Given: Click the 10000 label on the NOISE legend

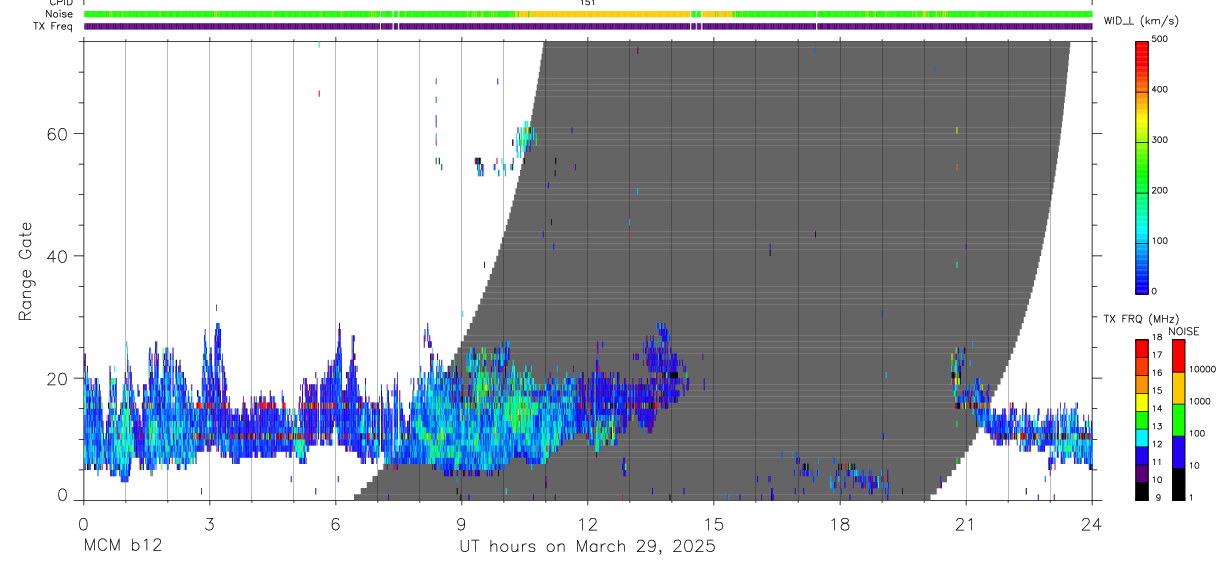Looking at the screenshot, I should tap(1202, 369).
